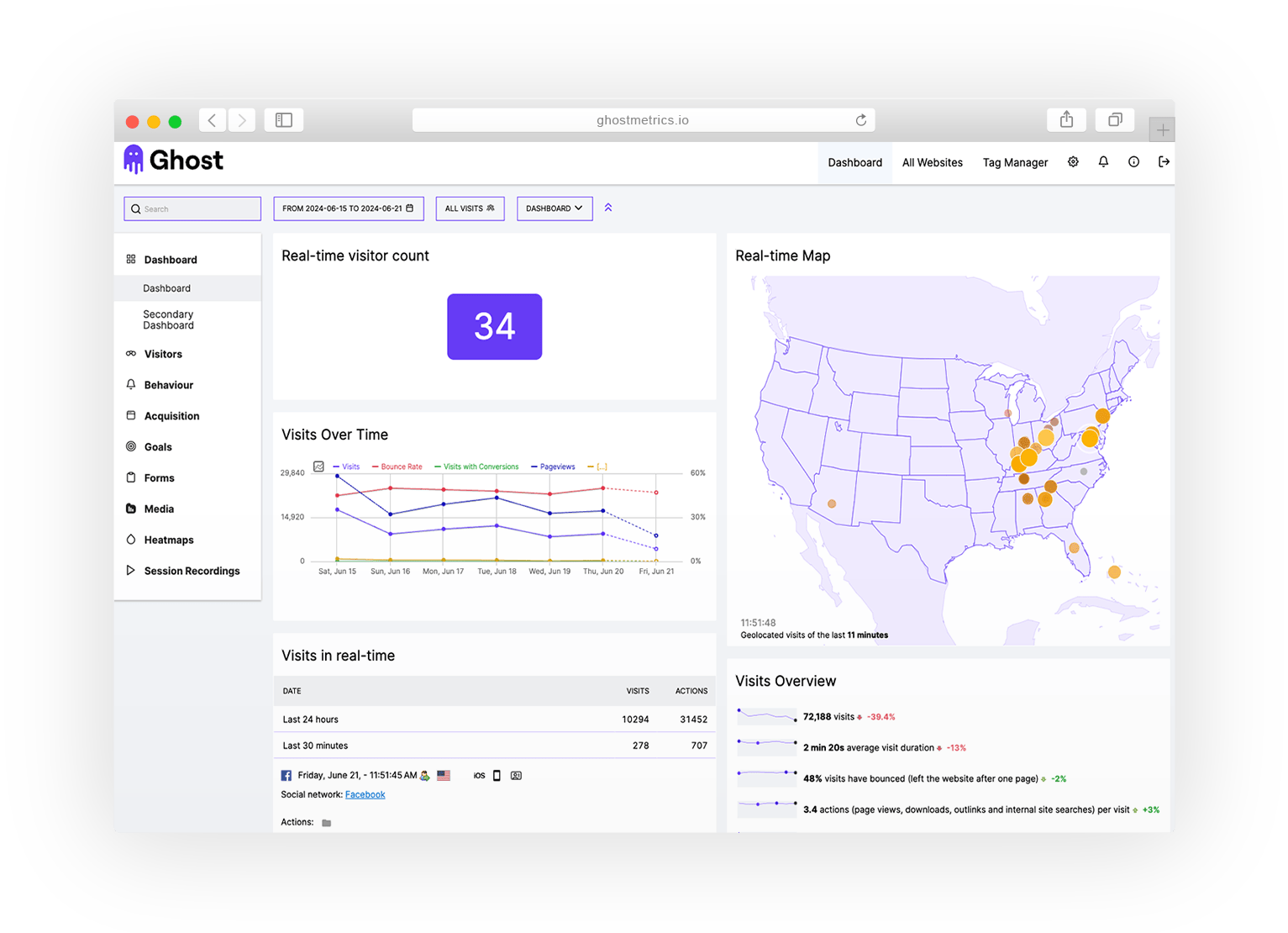Screen dimensions: 1288x933
Task: Click the export chart icon beside the legend
Action: tap(318, 466)
